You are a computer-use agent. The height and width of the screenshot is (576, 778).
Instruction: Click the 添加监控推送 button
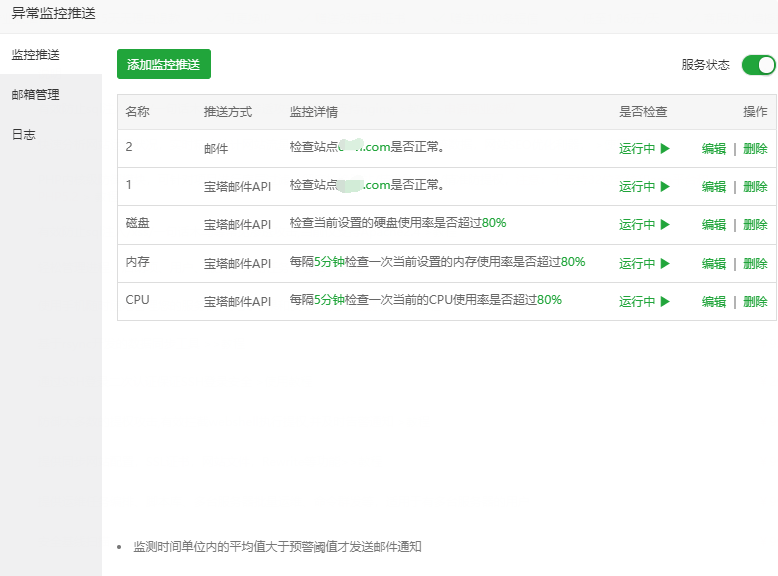pyautogui.click(x=164, y=65)
